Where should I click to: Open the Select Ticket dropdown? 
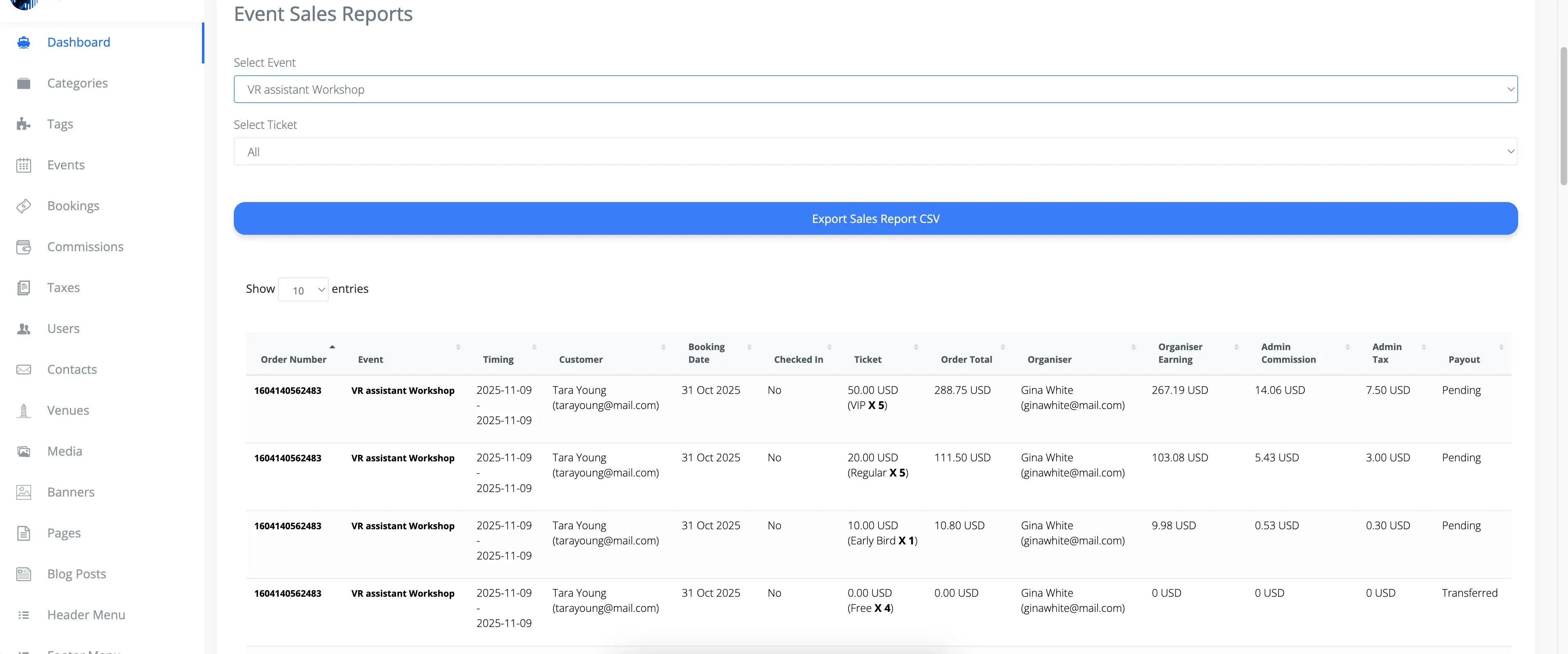875,152
